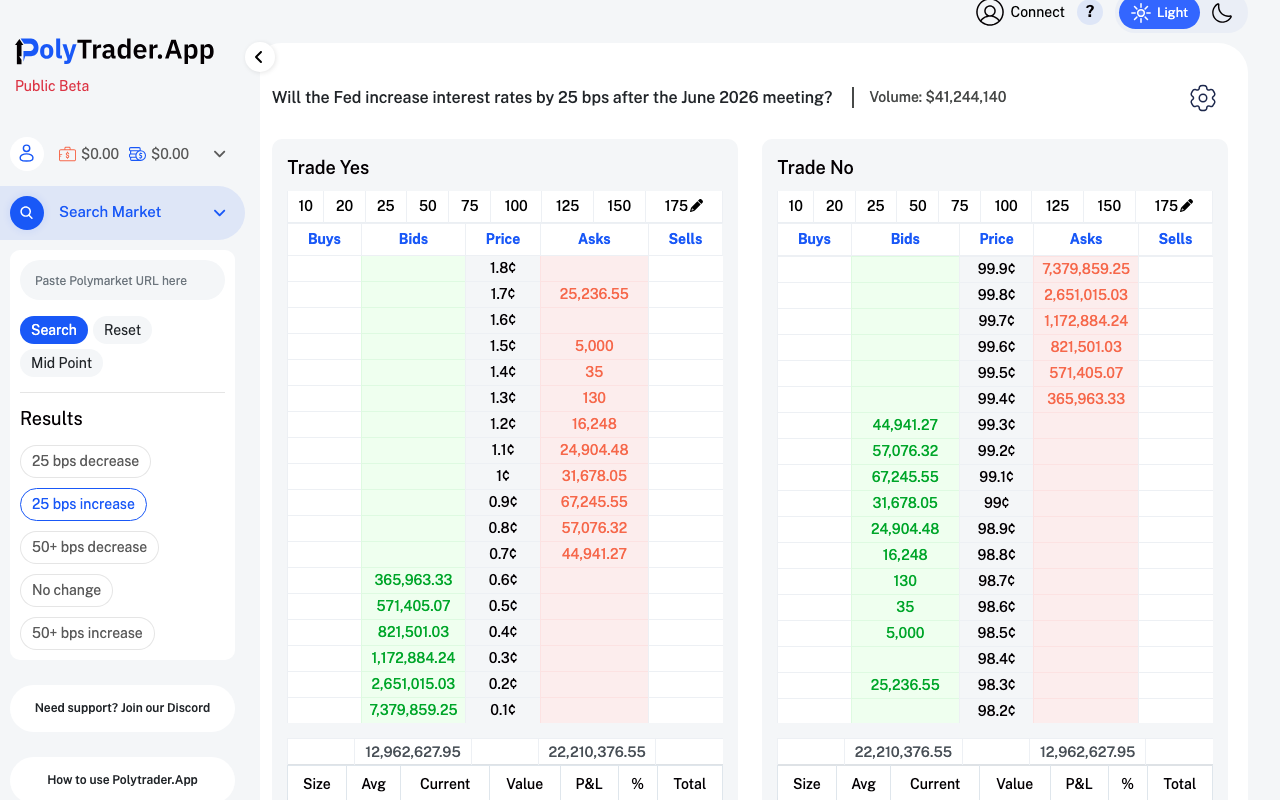Image resolution: width=1280 pixels, height=800 pixels.
Task: Click the P&L column header under Trade Yes
Action: click(589, 784)
